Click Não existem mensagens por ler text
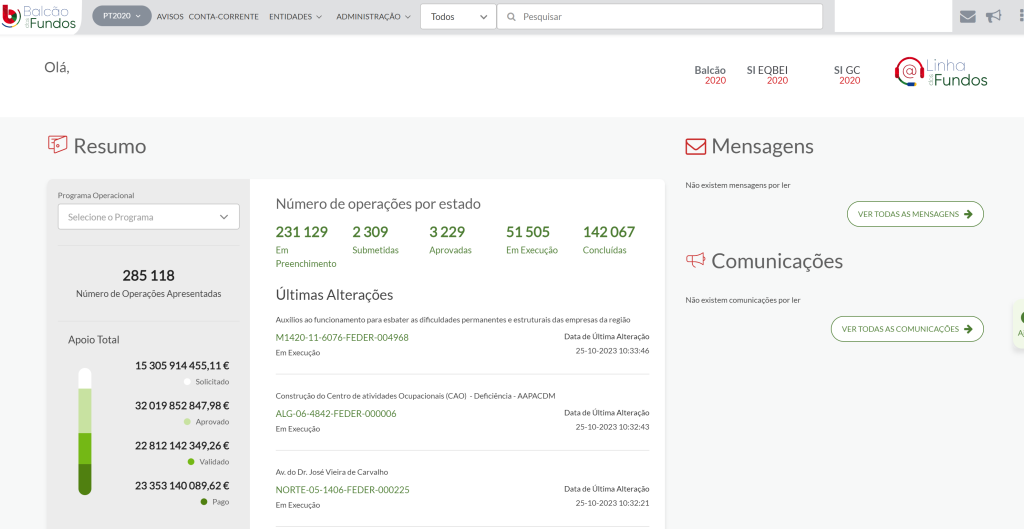This screenshot has height=529, width=1024. (x=738, y=185)
